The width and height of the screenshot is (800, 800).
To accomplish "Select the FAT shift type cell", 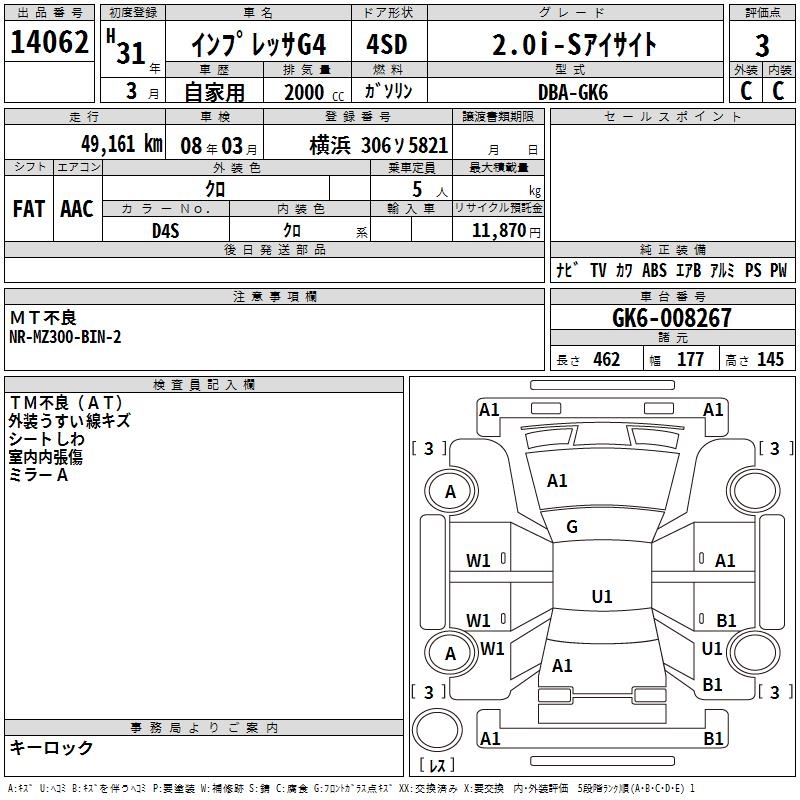I will click(29, 208).
